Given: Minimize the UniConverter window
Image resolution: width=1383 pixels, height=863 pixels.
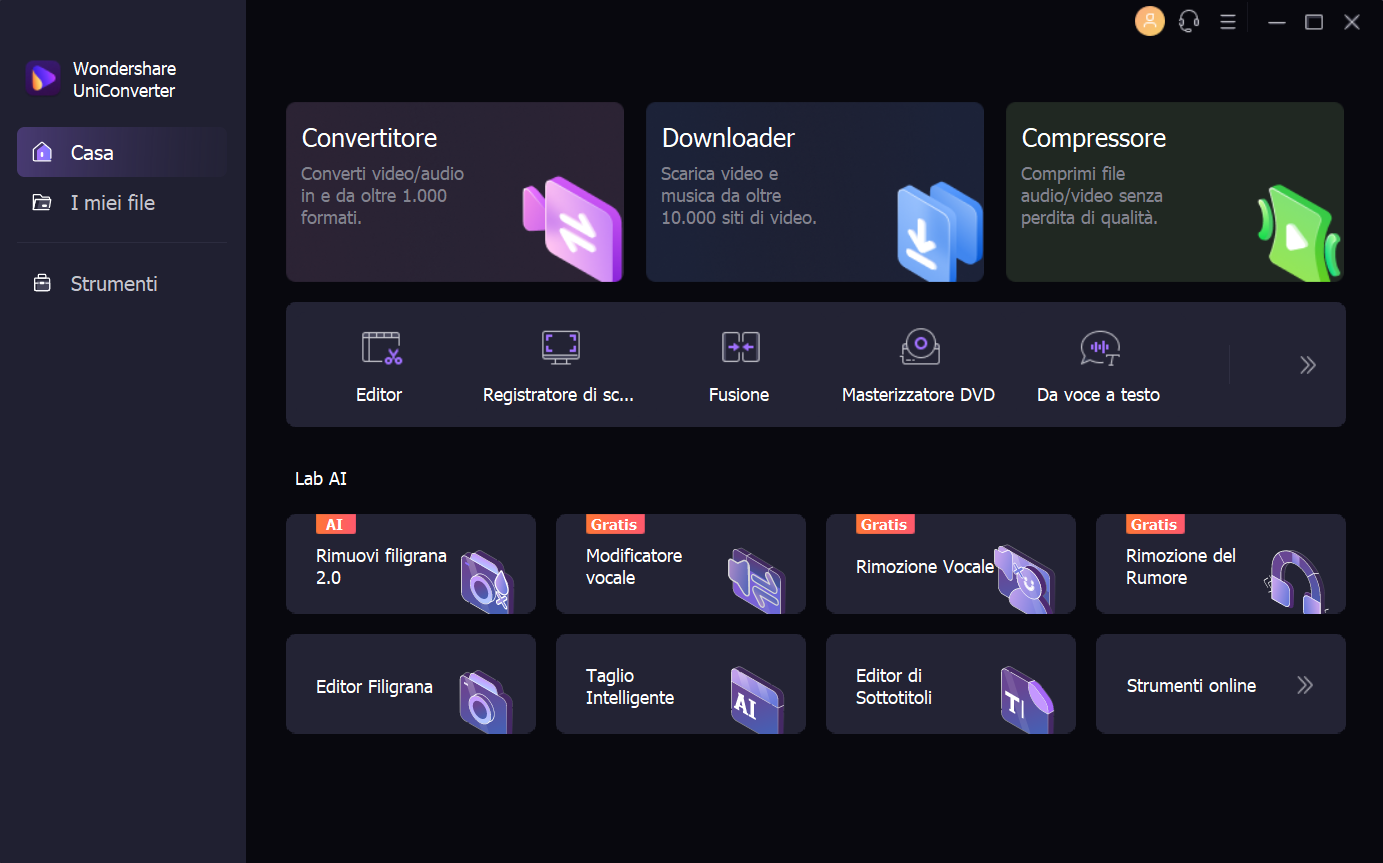Looking at the screenshot, I should [x=1276, y=22].
